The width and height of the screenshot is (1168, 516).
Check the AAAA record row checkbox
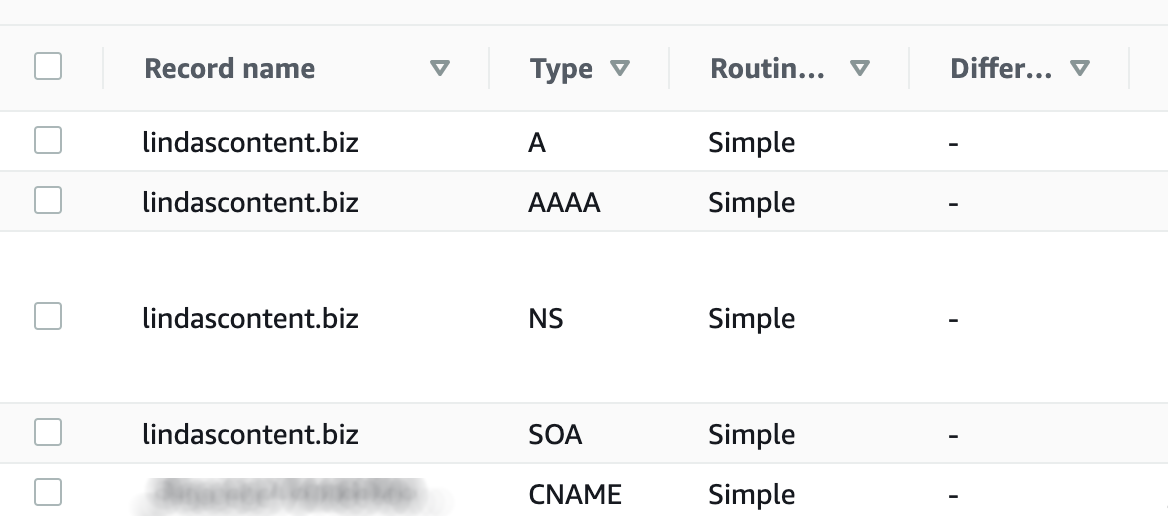[48, 201]
